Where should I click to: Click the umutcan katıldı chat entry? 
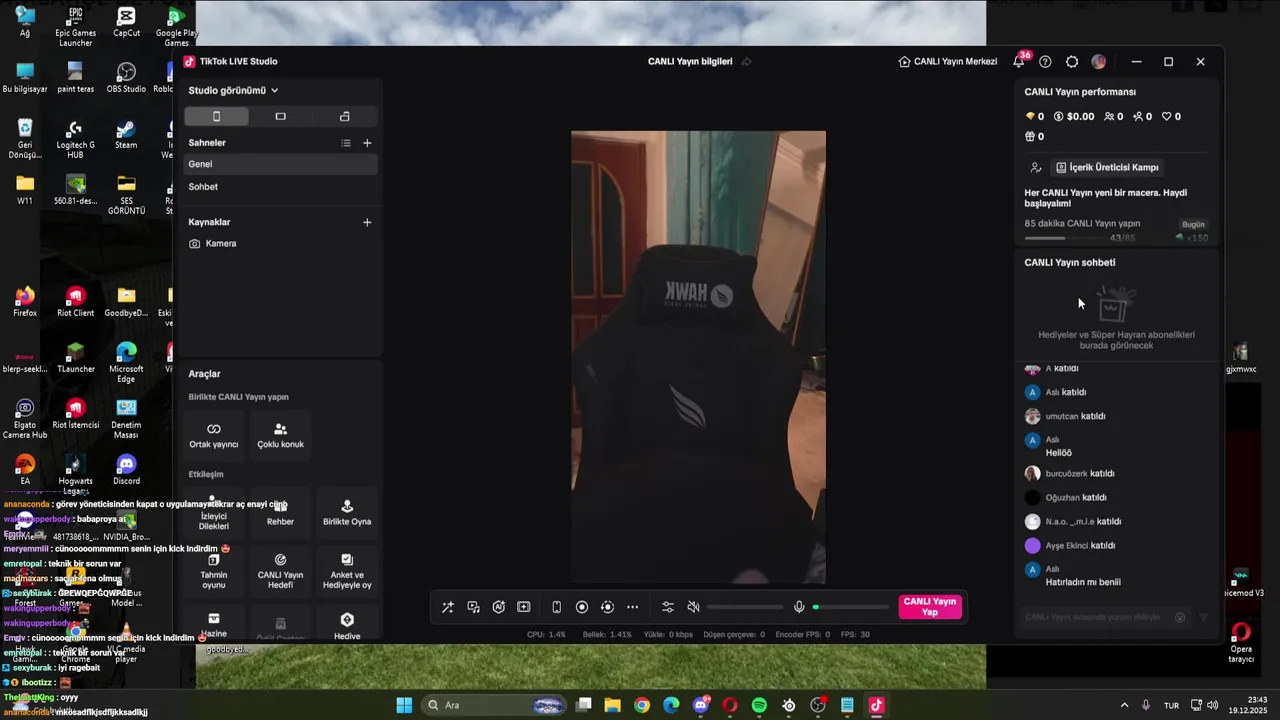(1075, 416)
